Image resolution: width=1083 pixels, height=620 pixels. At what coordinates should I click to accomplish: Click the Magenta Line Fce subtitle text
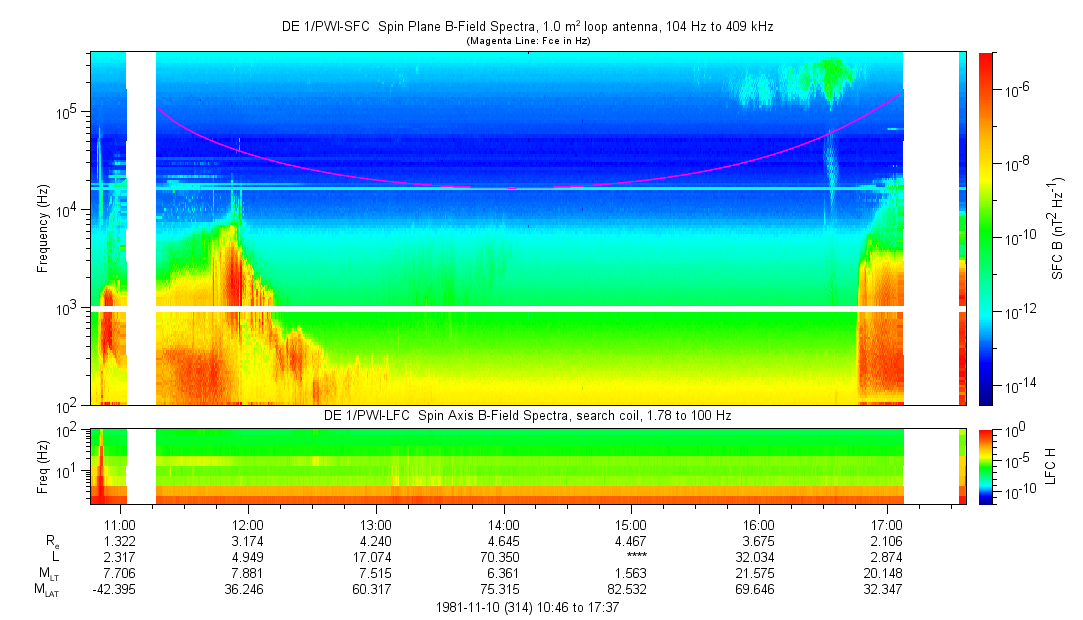(x=527, y=41)
